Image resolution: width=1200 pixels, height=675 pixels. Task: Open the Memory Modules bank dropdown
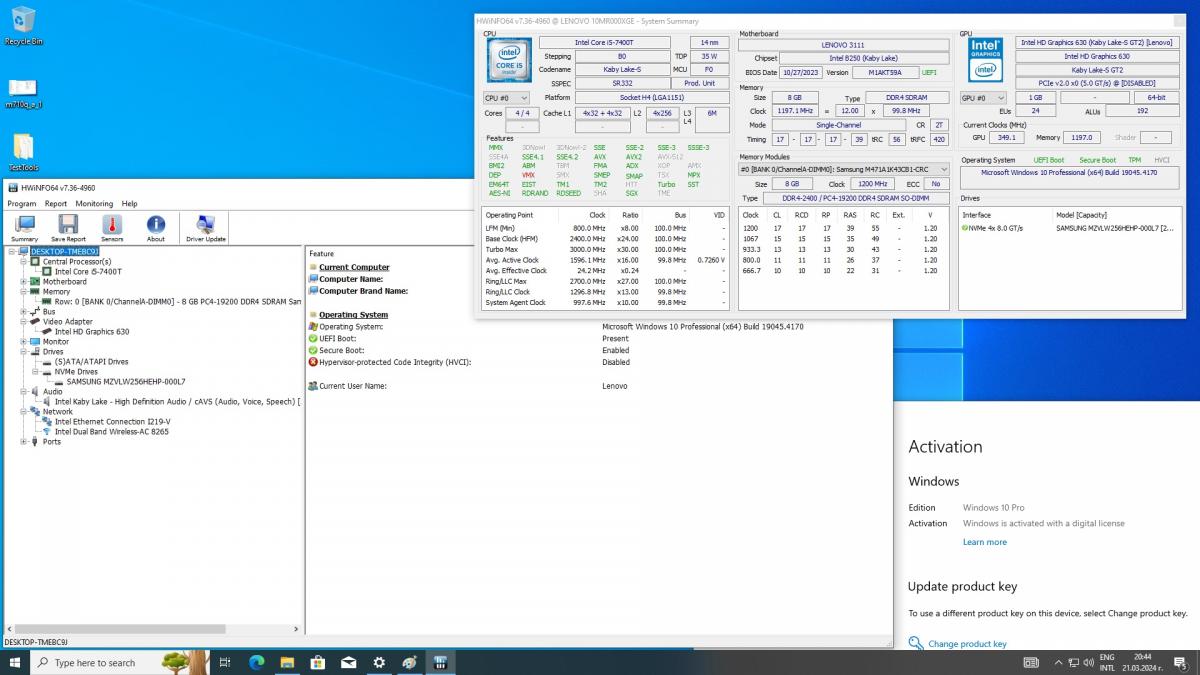845,170
